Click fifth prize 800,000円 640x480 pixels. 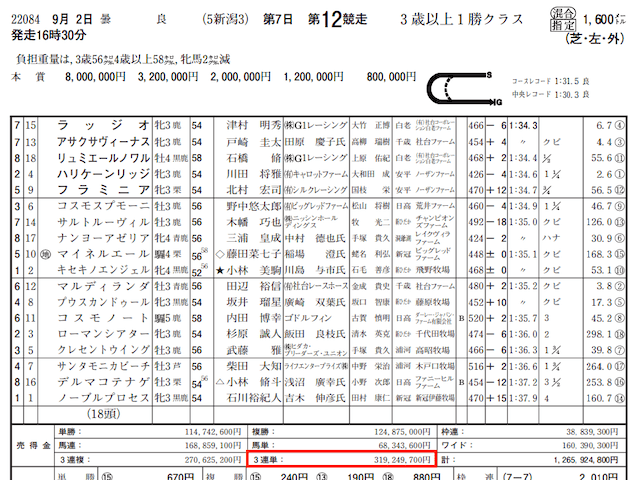coord(391,77)
